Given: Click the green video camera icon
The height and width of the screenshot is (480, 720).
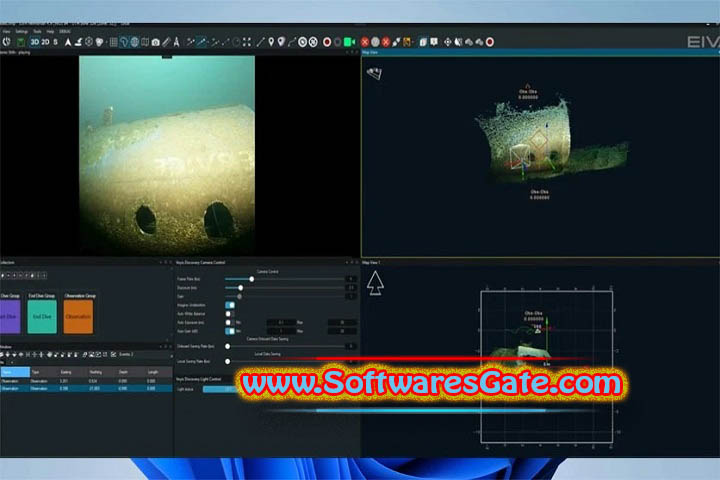Looking at the screenshot, I should click(x=349, y=42).
